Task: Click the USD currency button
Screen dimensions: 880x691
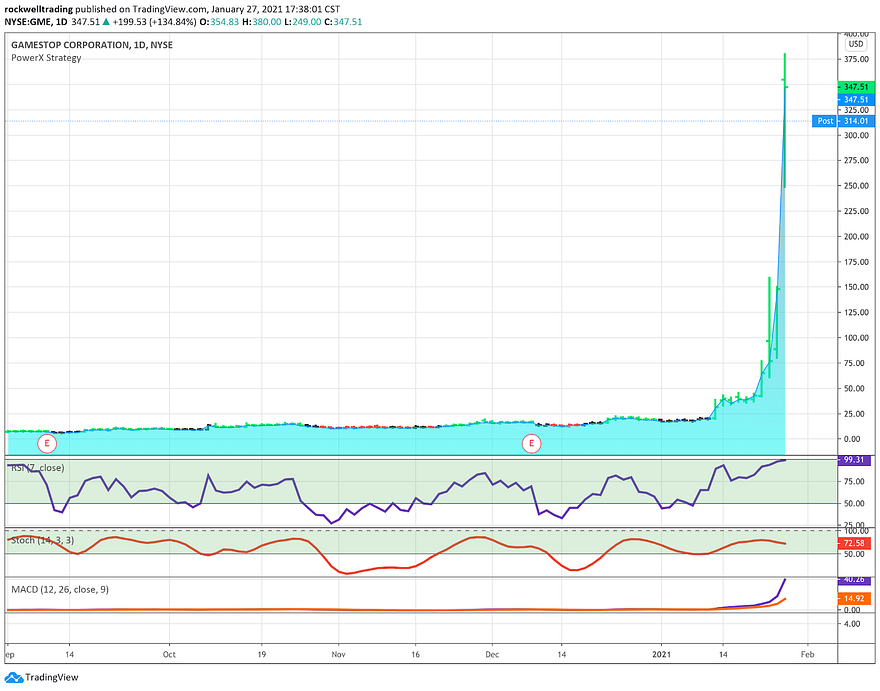Action: (856, 44)
